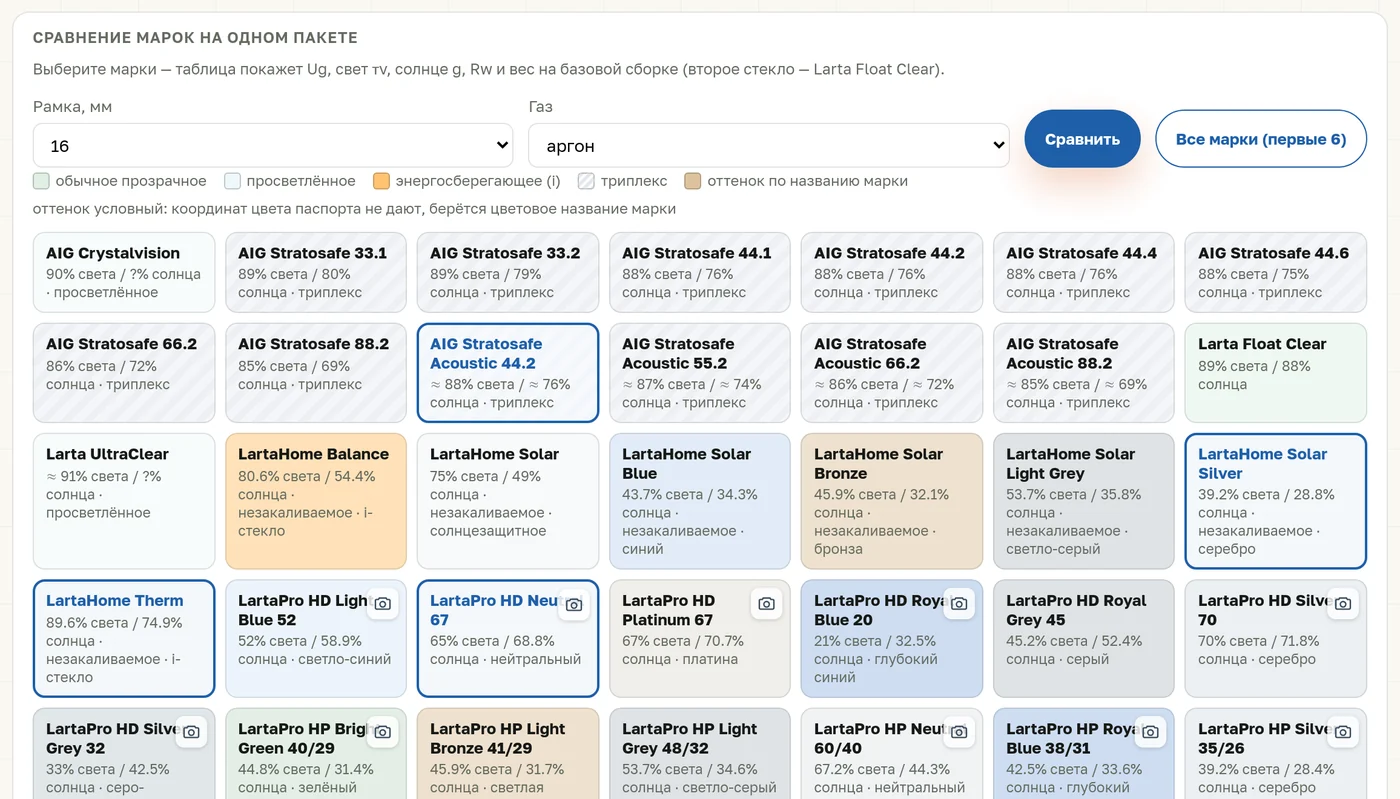This screenshot has height=799, width=1400.
Task: Select the Larta UltraClear card
Action: click(124, 501)
